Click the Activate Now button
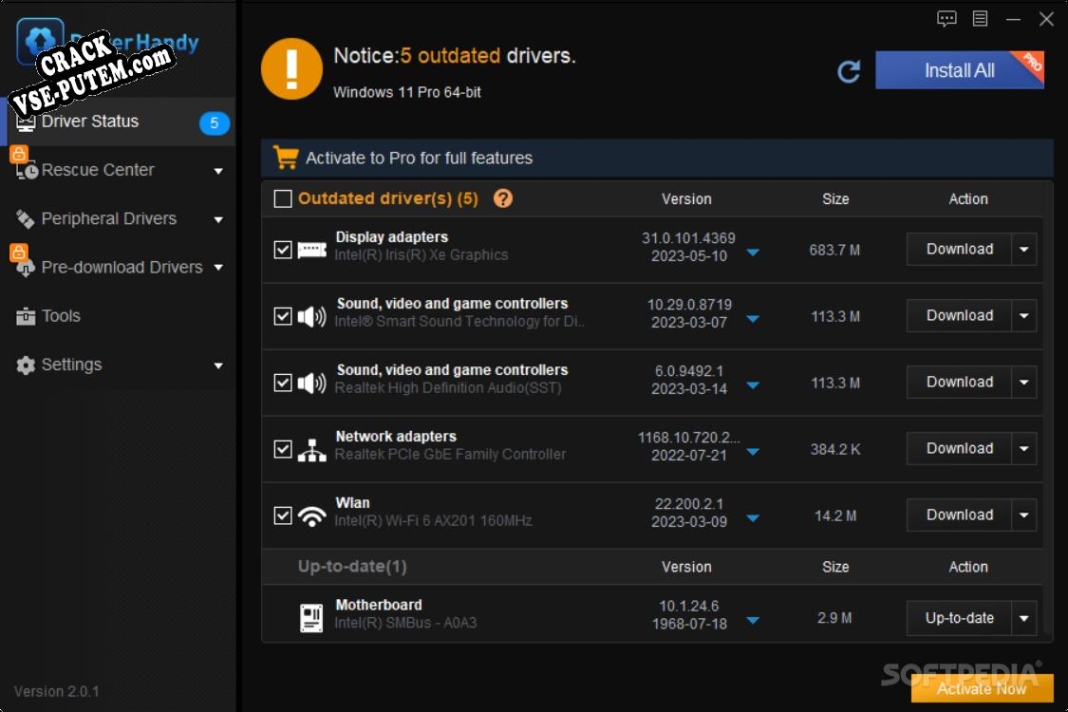This screenshot has width=1068, height=712. 981,688
